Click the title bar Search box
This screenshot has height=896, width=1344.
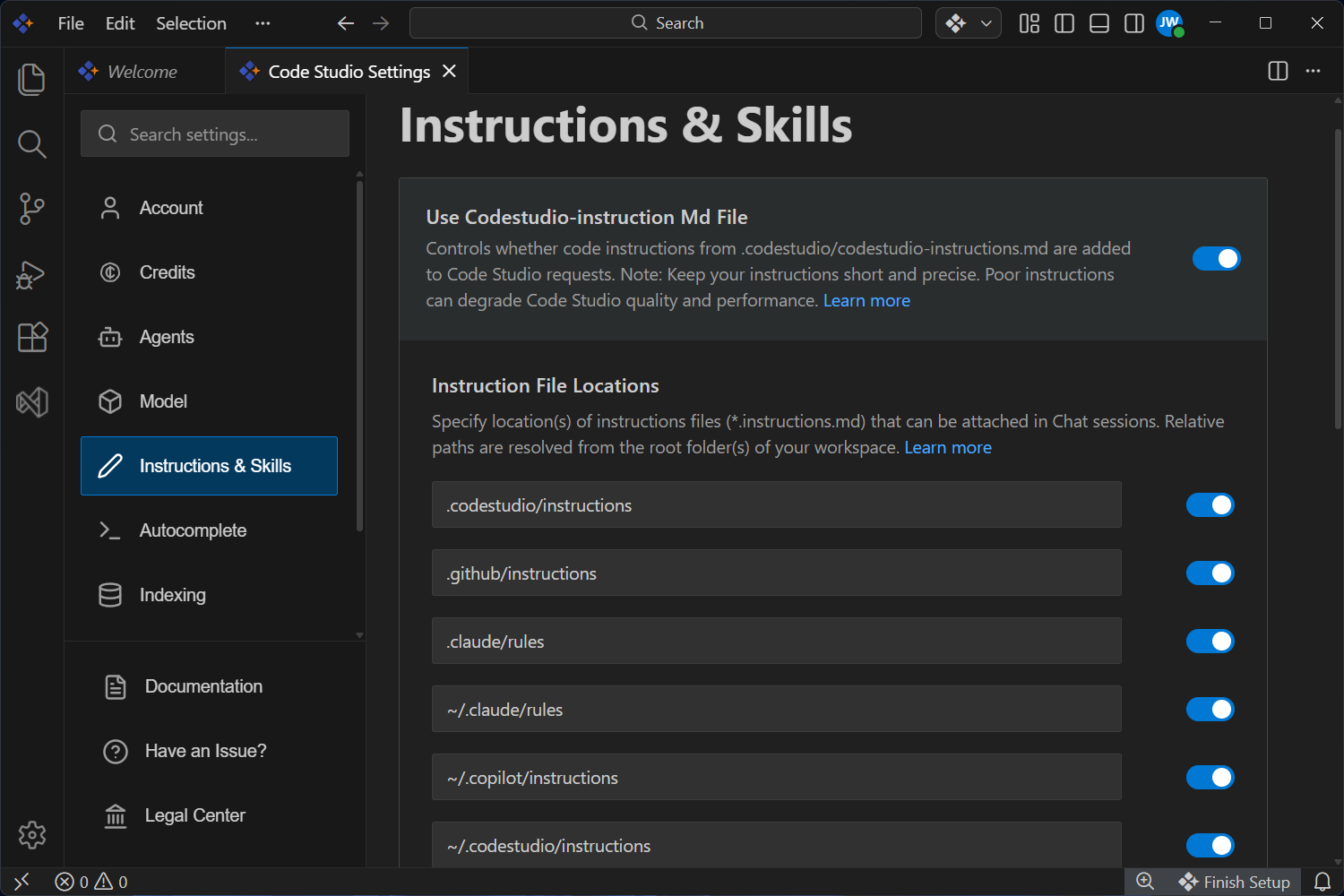(666, 23)
